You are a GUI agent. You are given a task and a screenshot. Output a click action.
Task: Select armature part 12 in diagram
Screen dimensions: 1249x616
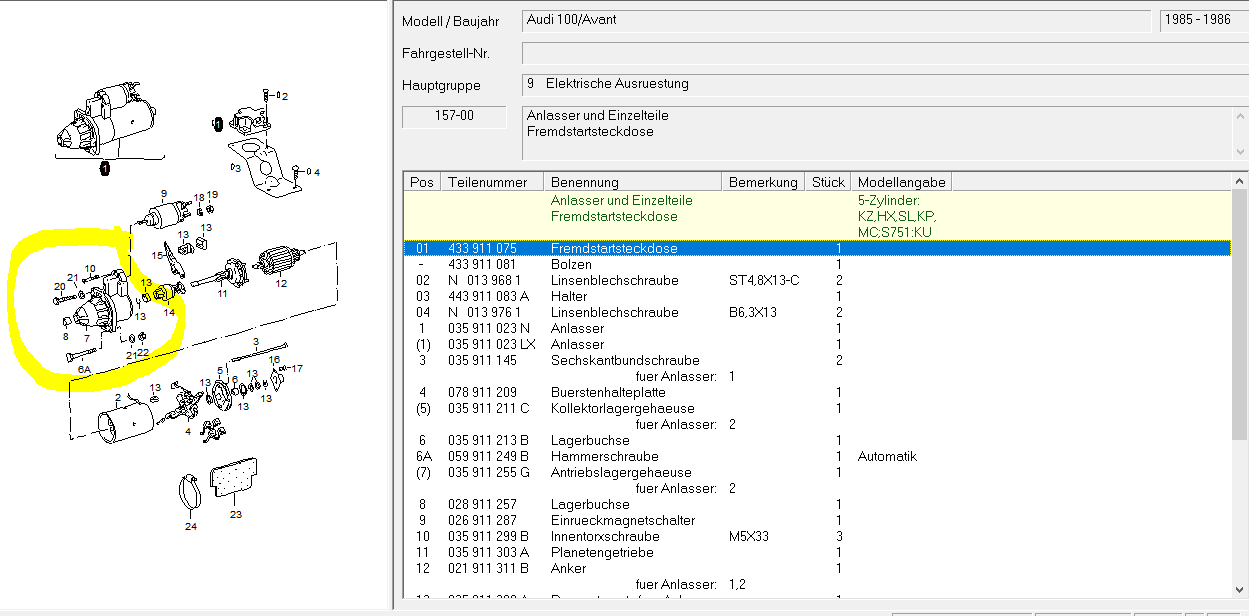[x=280, y=263]
